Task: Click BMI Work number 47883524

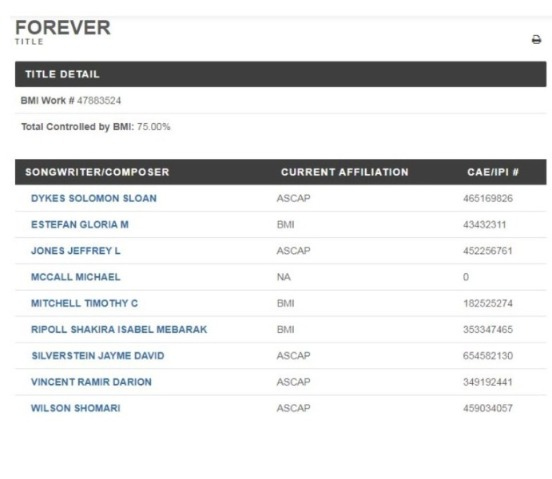Action: (99, 101)
